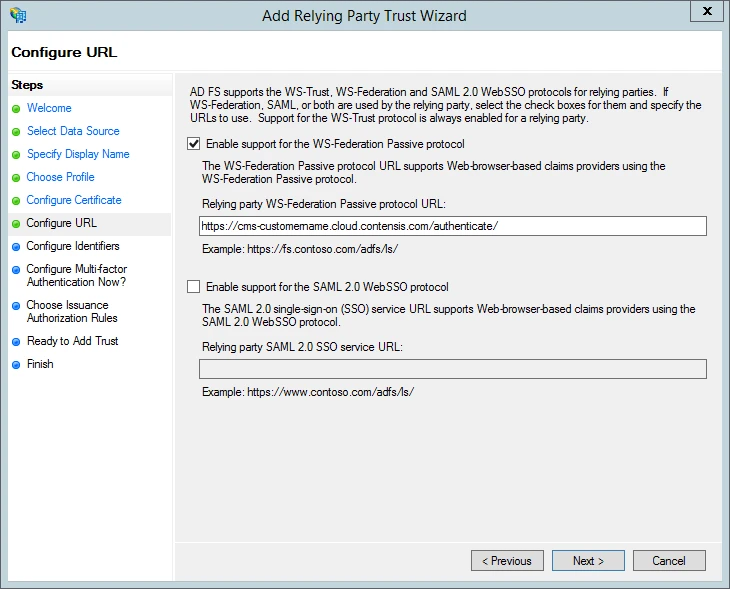Click the green bullet beside Specify Display Name
This screenshot has width=730, height=589.
[x=16, y=155]
